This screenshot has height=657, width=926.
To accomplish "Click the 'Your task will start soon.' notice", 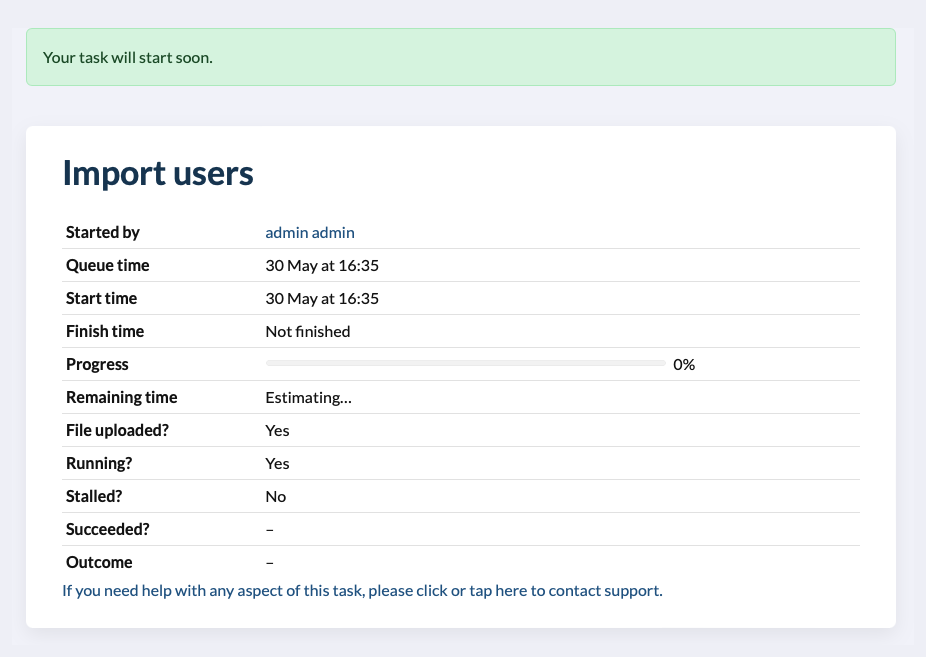I will click(x=461, y=57).
